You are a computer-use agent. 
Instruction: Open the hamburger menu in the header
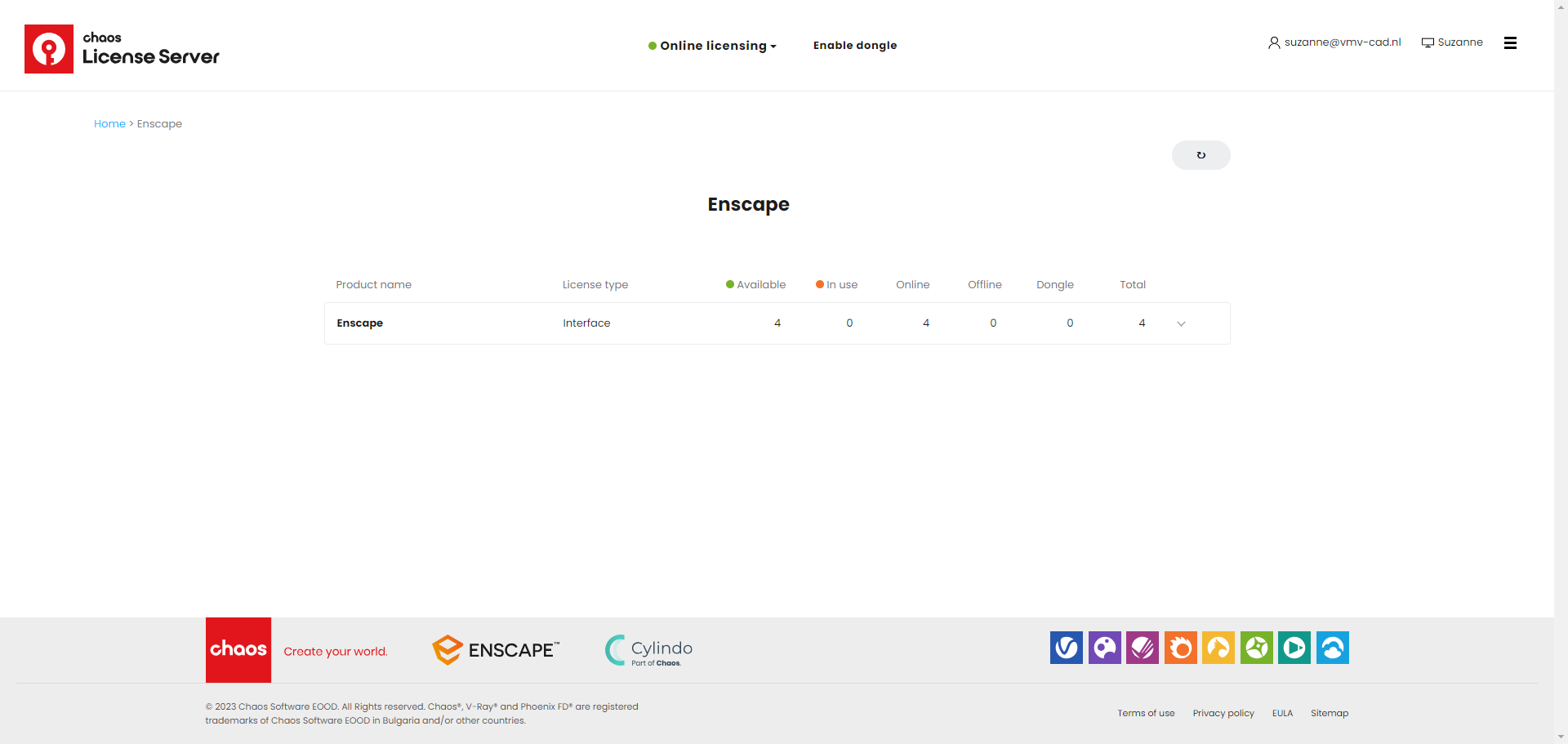click(x=1510, y=43)
